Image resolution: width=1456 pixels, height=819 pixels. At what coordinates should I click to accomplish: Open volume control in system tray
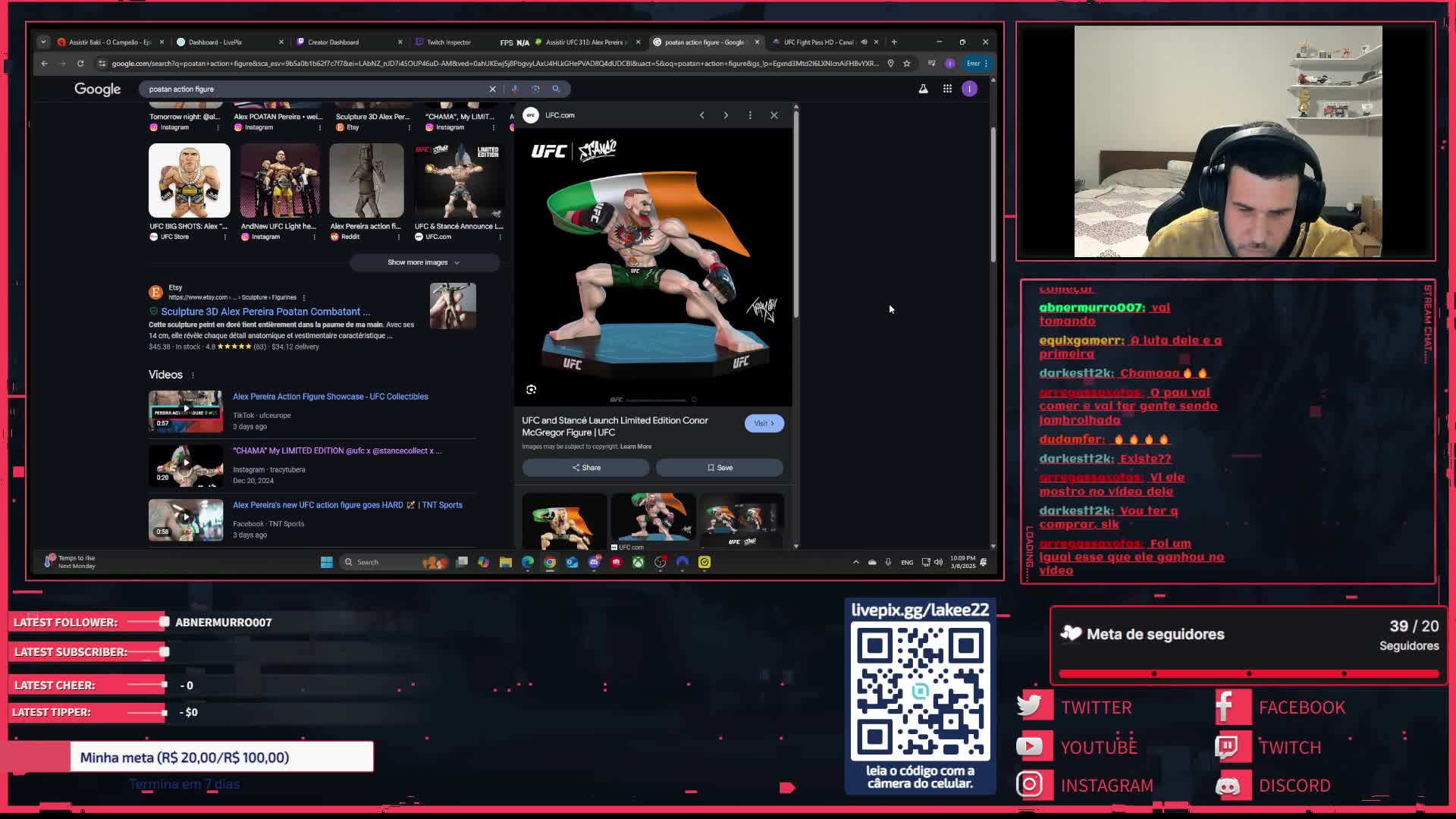point(939,562)
